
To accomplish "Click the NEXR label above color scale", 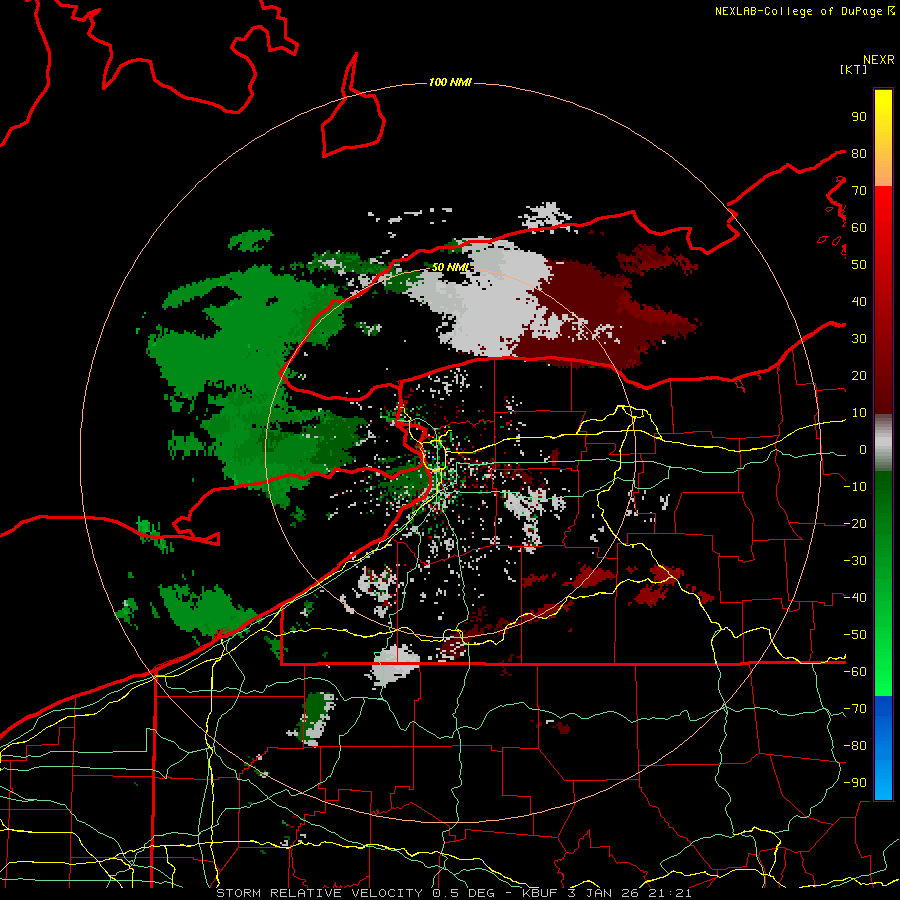I will pos(879,59).
